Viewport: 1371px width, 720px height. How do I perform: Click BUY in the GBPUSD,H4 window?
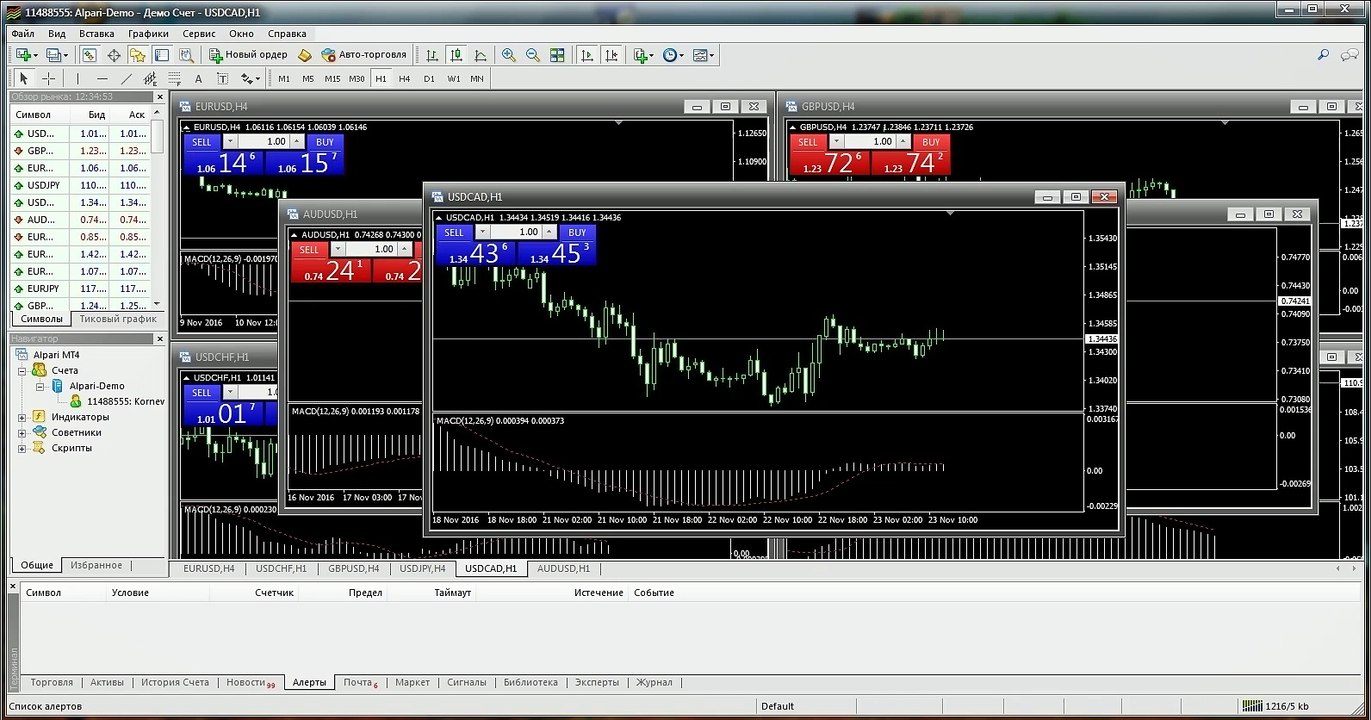click(931, 142)
